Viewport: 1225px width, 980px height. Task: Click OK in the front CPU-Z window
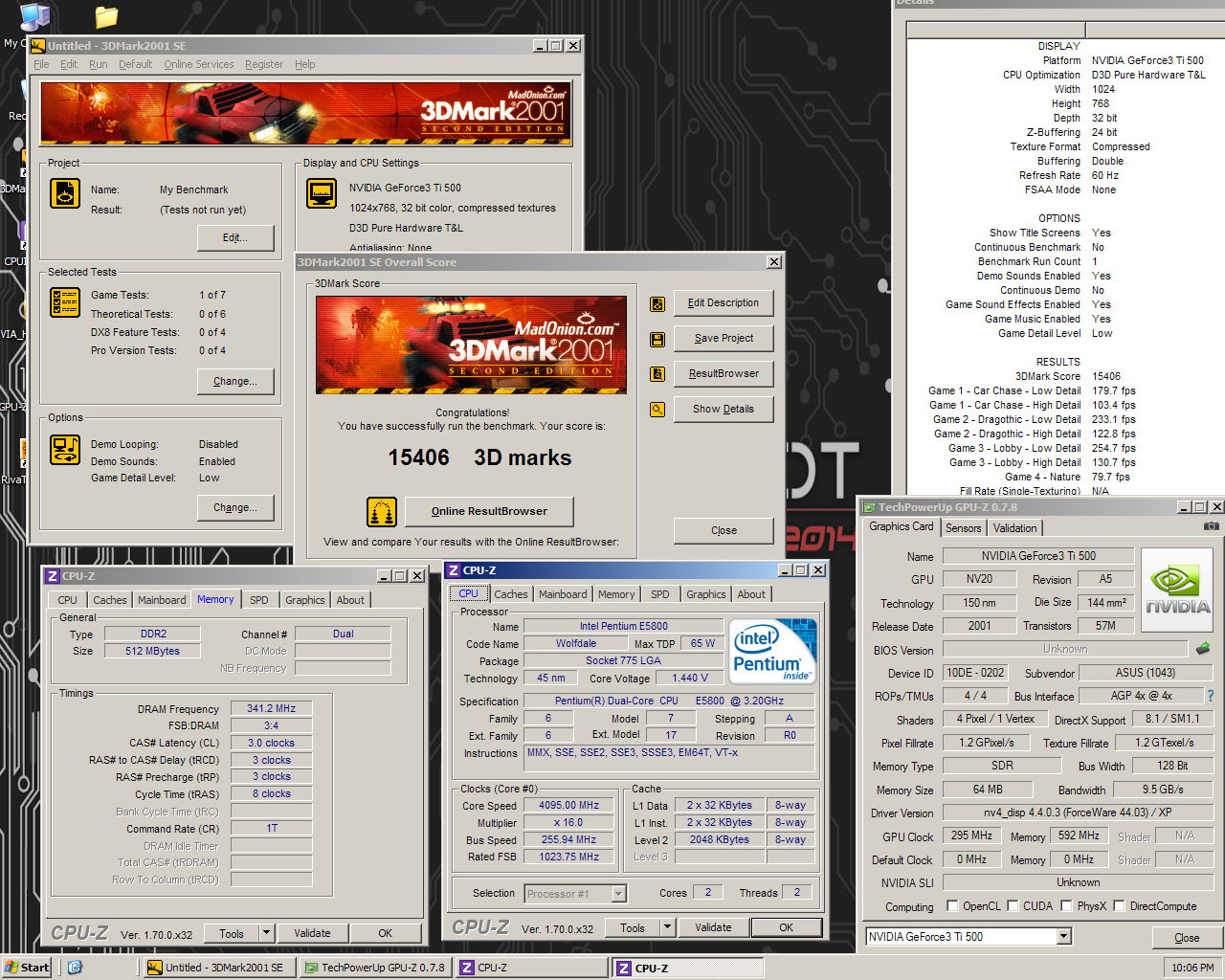(786, 927)
